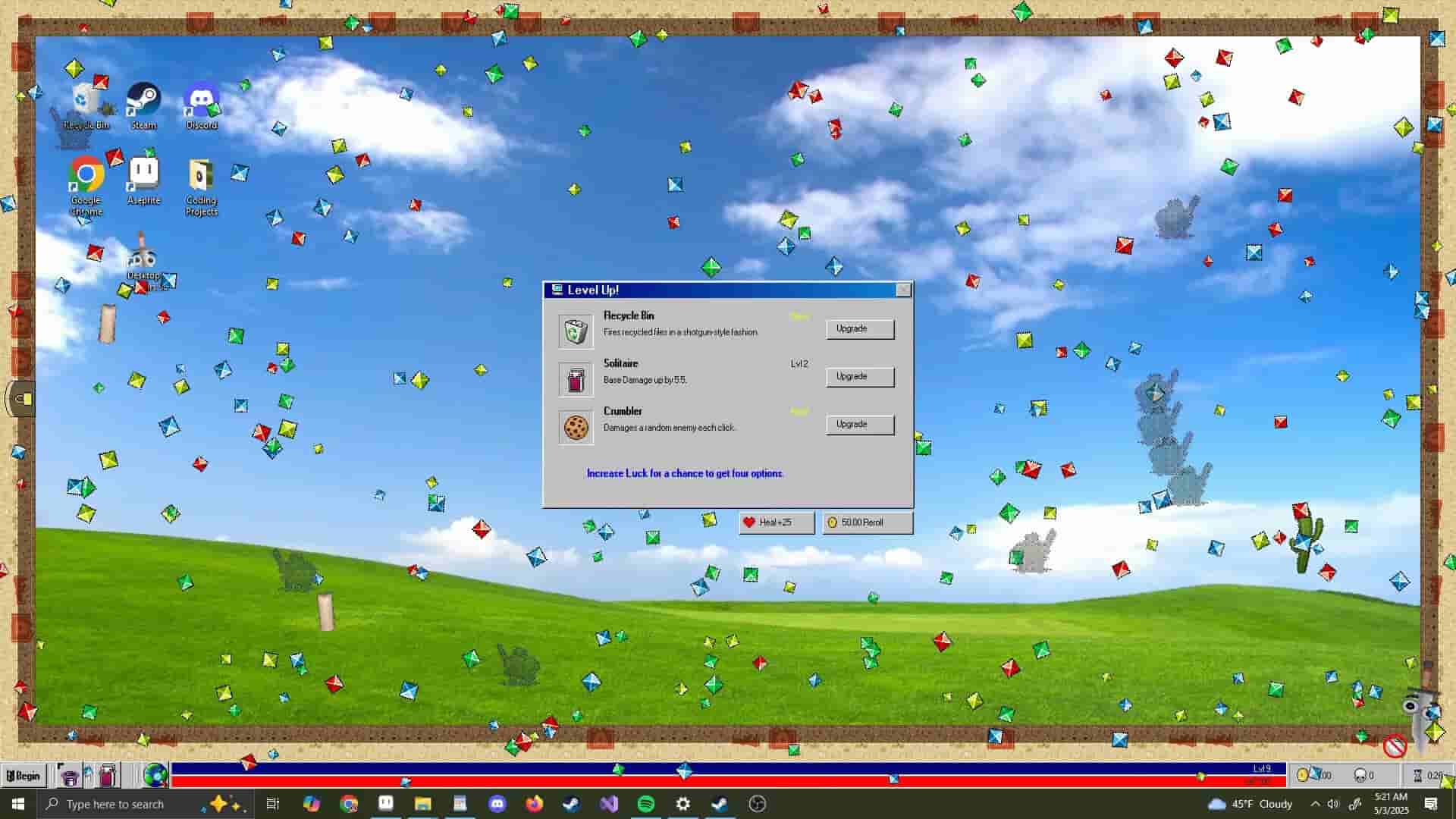
Task: Open the Begin menu
Action: (24, 775)
